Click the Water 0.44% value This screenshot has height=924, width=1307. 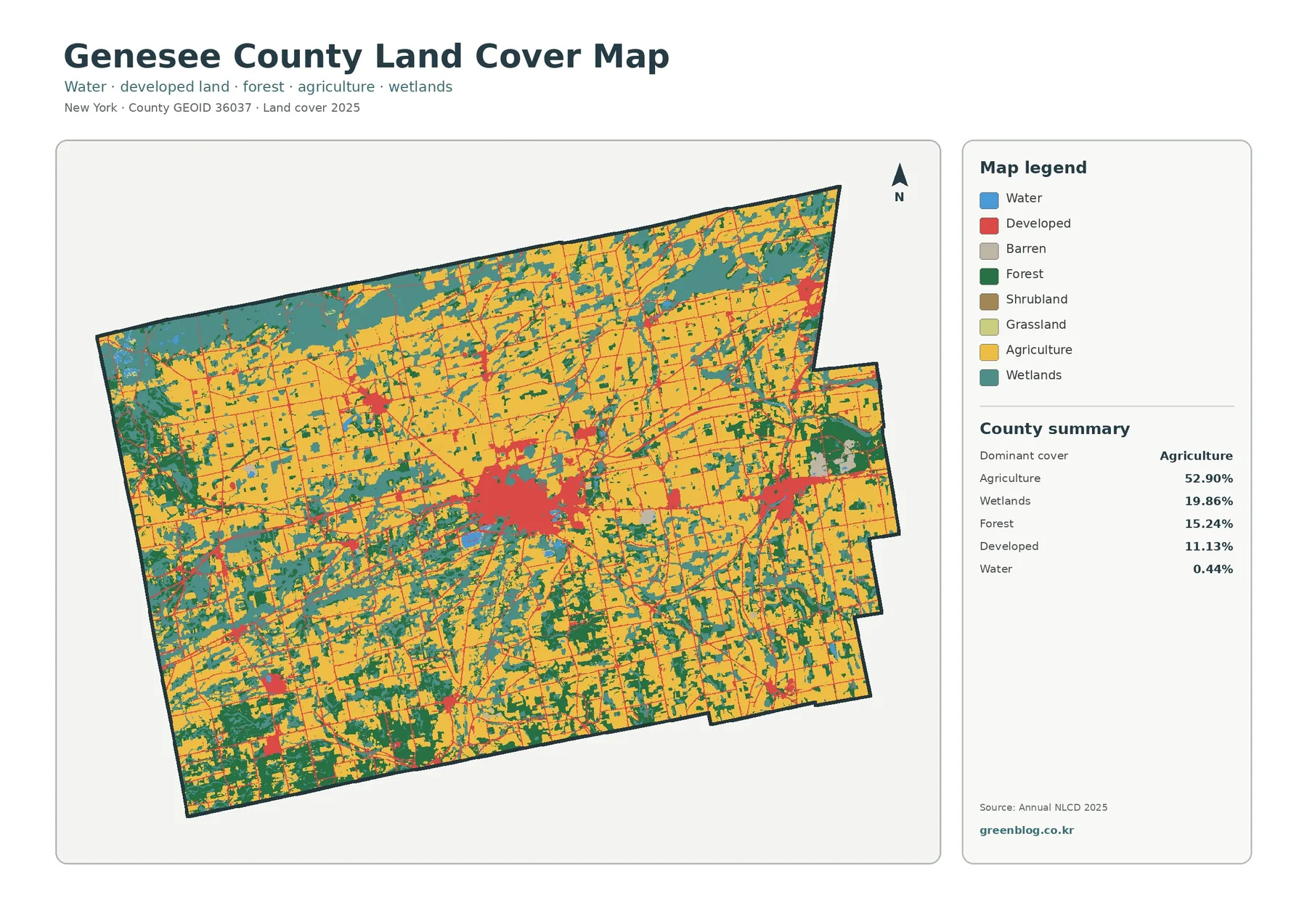(1213, 569)
